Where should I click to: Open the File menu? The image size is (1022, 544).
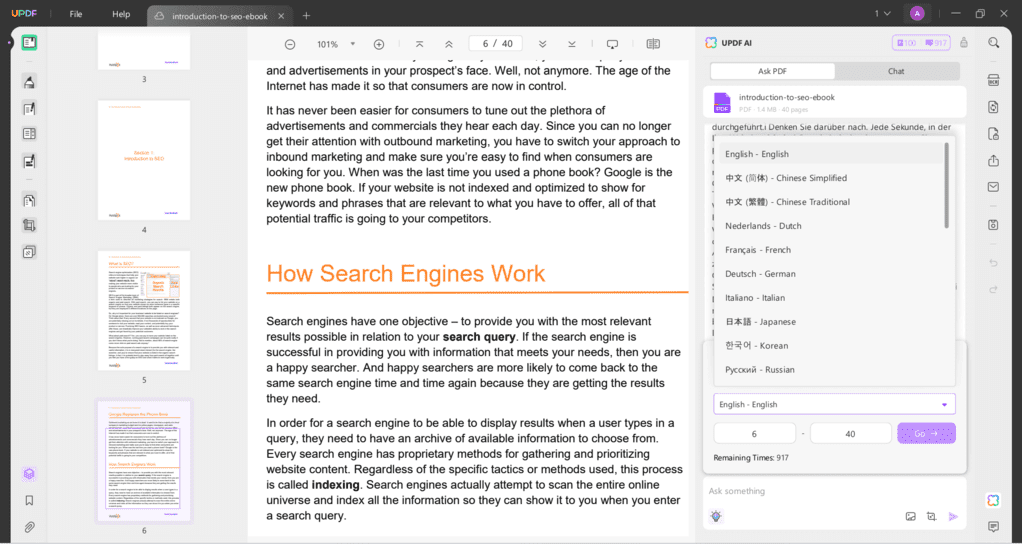76,14
